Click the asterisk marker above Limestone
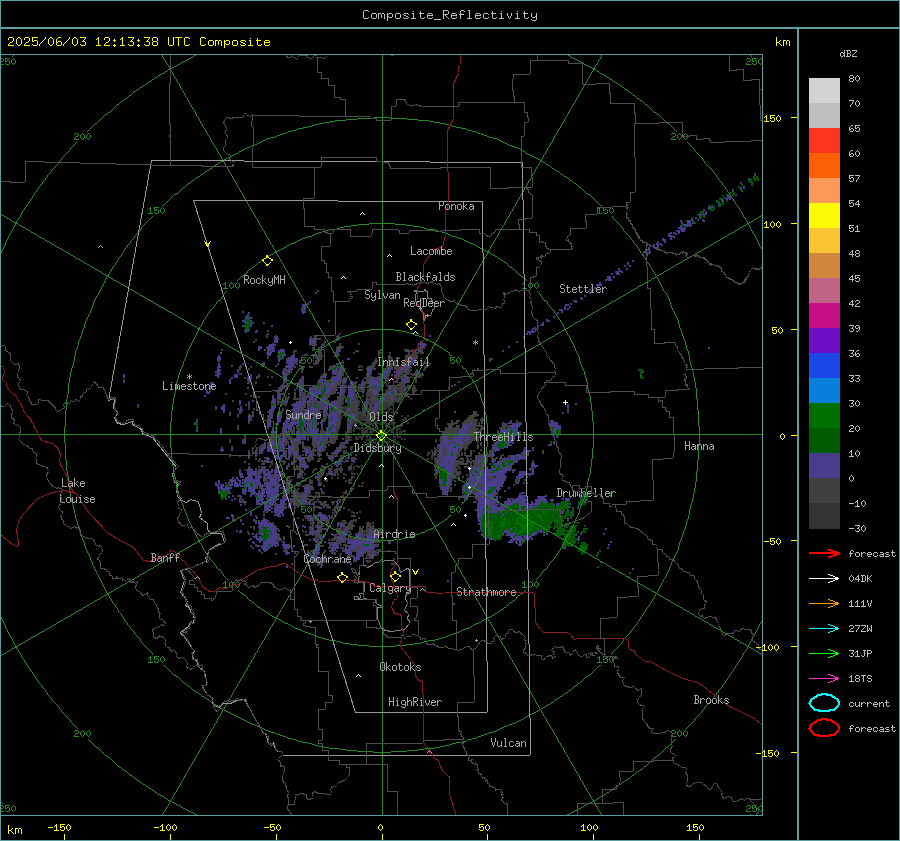 pos(189,377)
